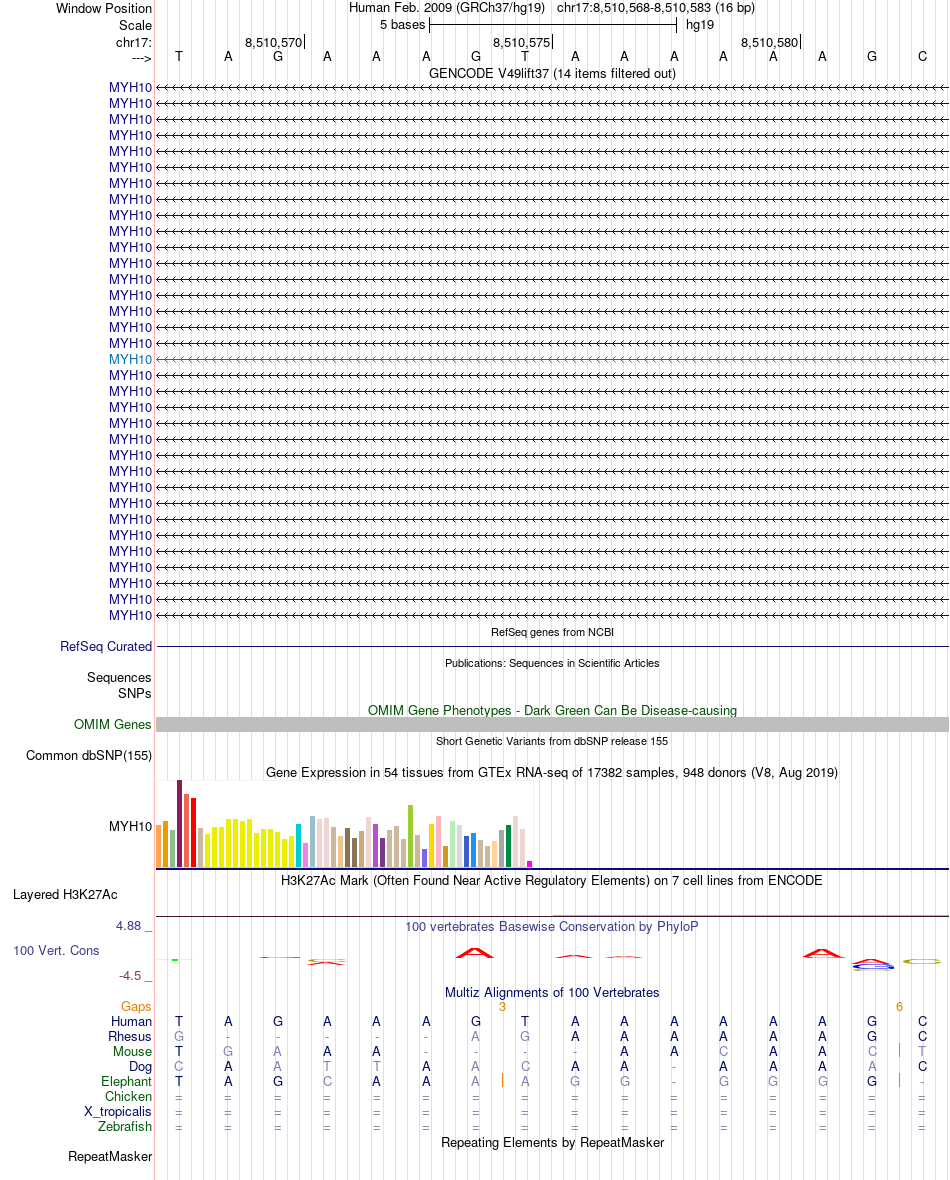This screenshot has width=950, height=1180.
Task: Select the Human alignment row label
Action: 131,1021
